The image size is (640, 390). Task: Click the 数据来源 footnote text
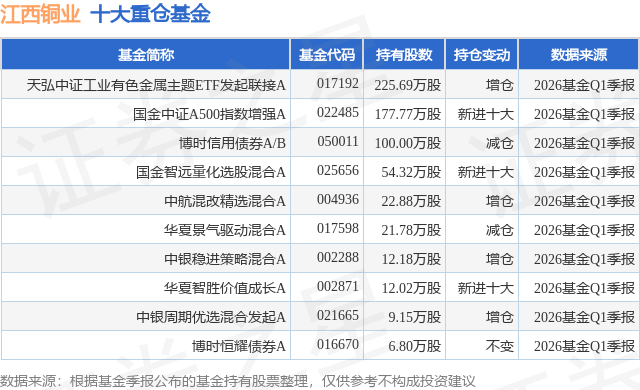[238, 381]
